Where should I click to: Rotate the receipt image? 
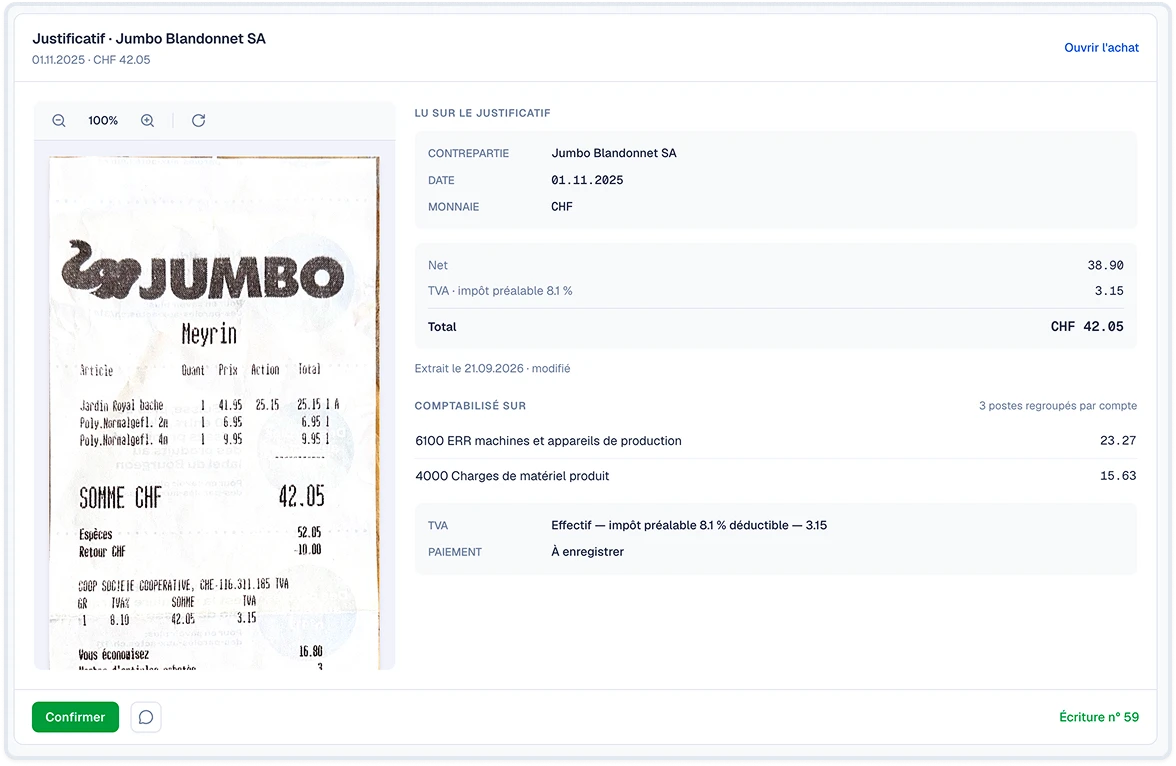pyautogui.click(x=199, y=121)
